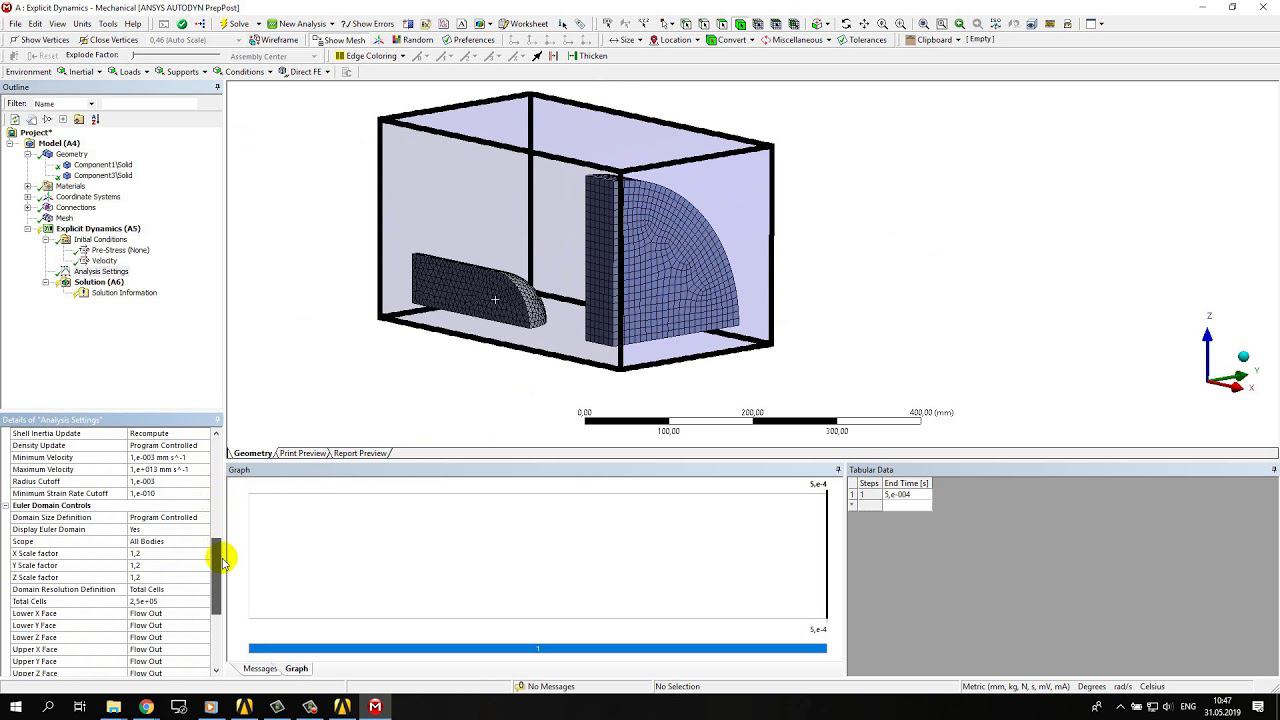Image resolution: width=1280 pixels, height=720 pixels.
Task: Click the Worksheet toolbar button
Action: tap(523, 24)
